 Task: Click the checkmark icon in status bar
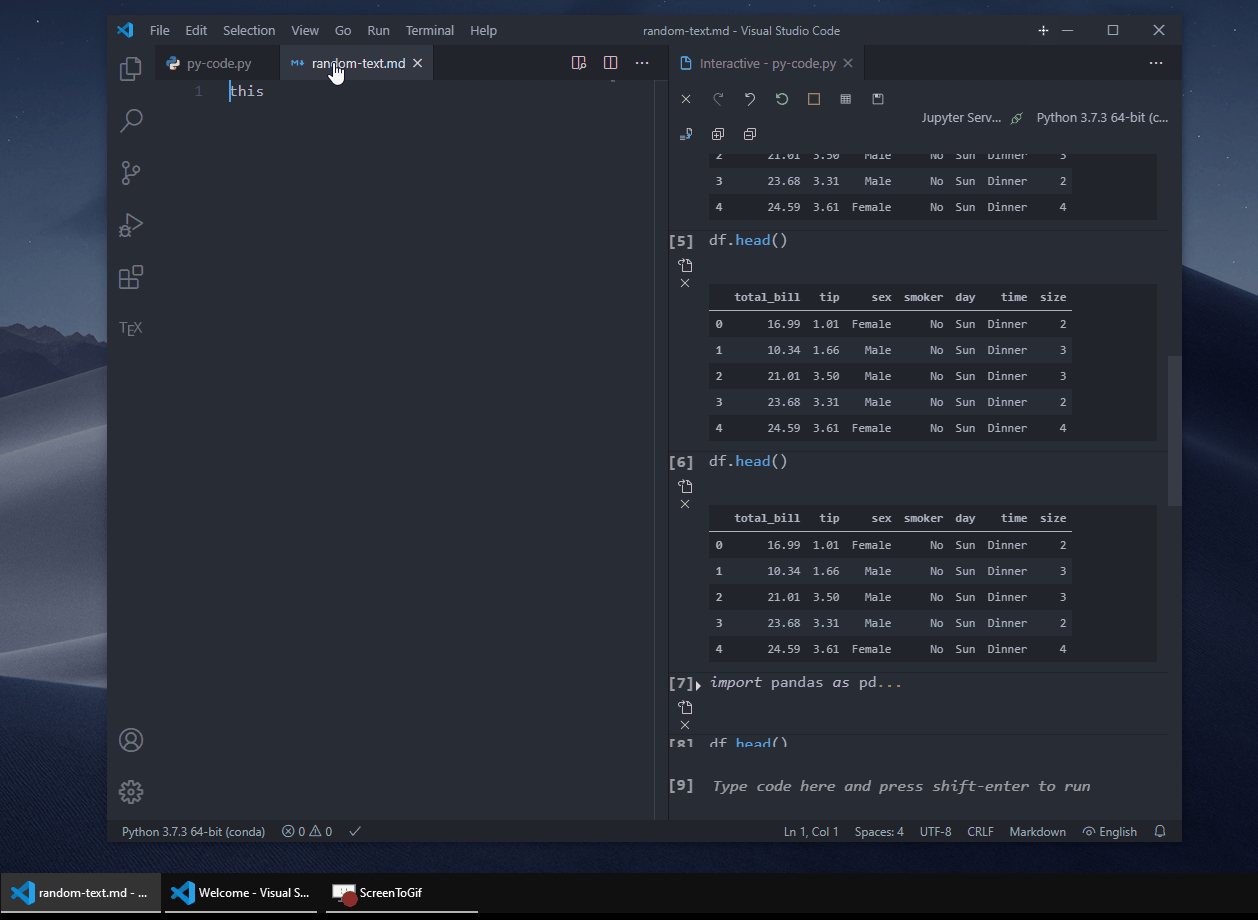coord(355,831)
